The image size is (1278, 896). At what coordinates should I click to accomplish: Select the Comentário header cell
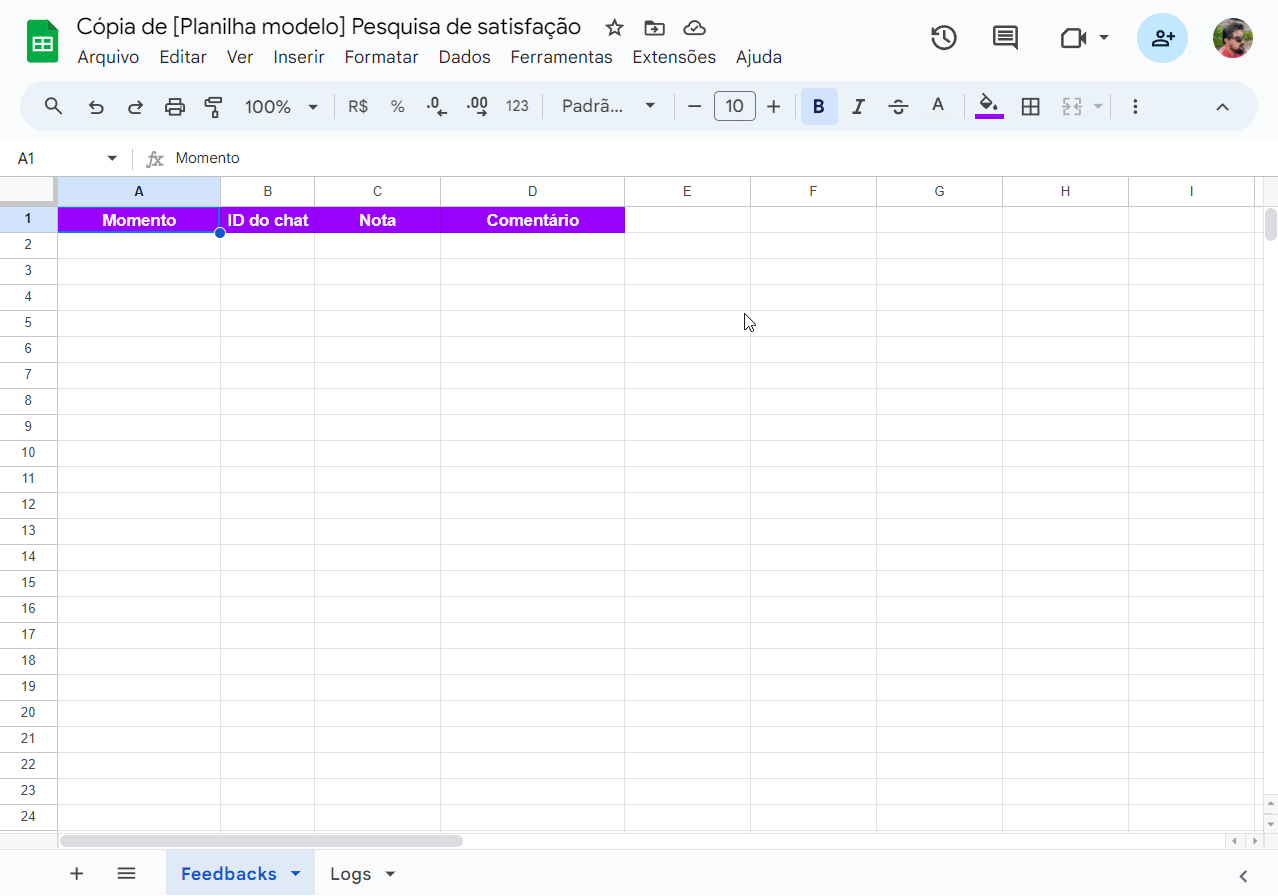tap(532, 220)
